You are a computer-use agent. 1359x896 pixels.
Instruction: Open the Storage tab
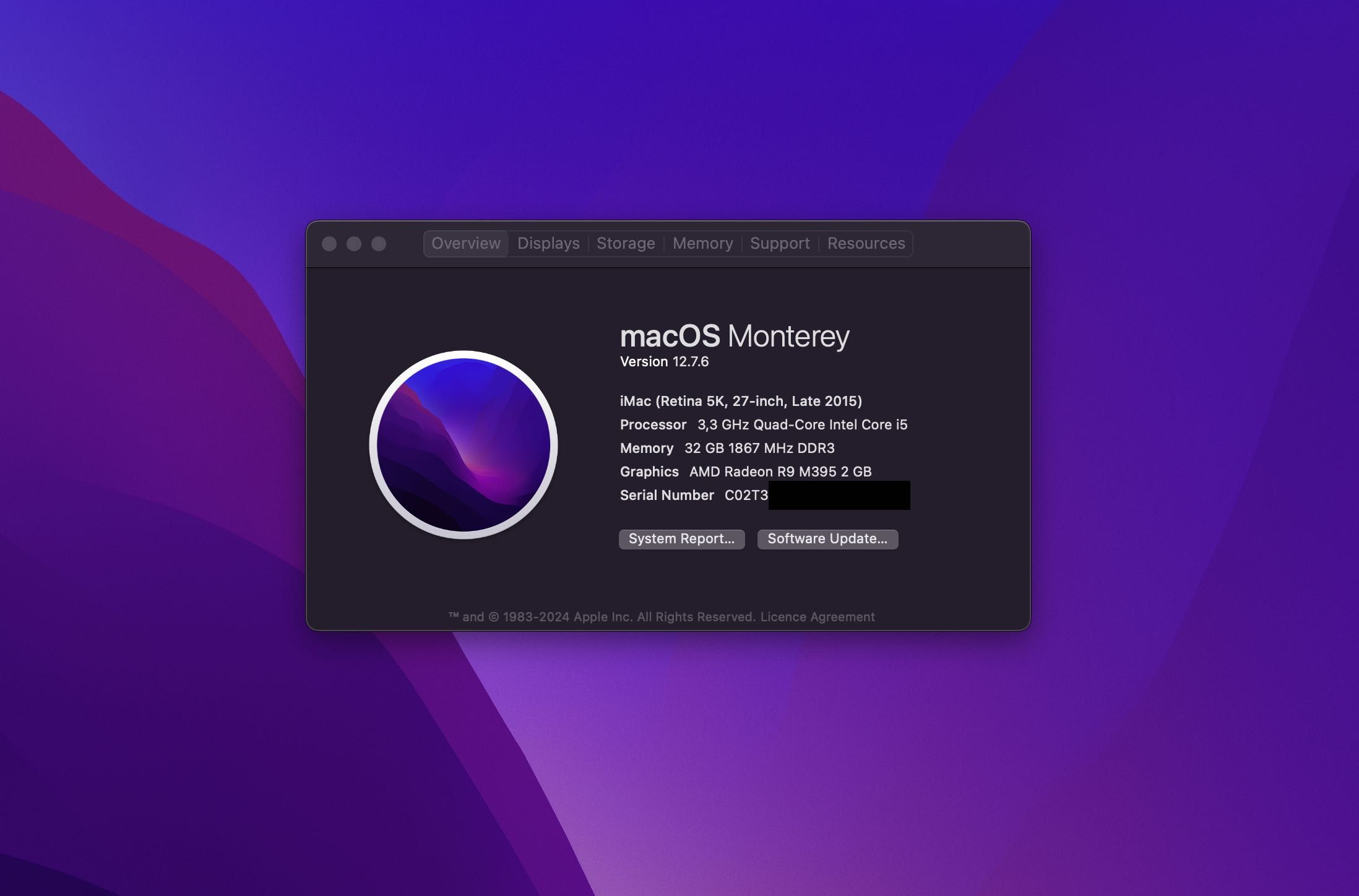tap(626, 243)
